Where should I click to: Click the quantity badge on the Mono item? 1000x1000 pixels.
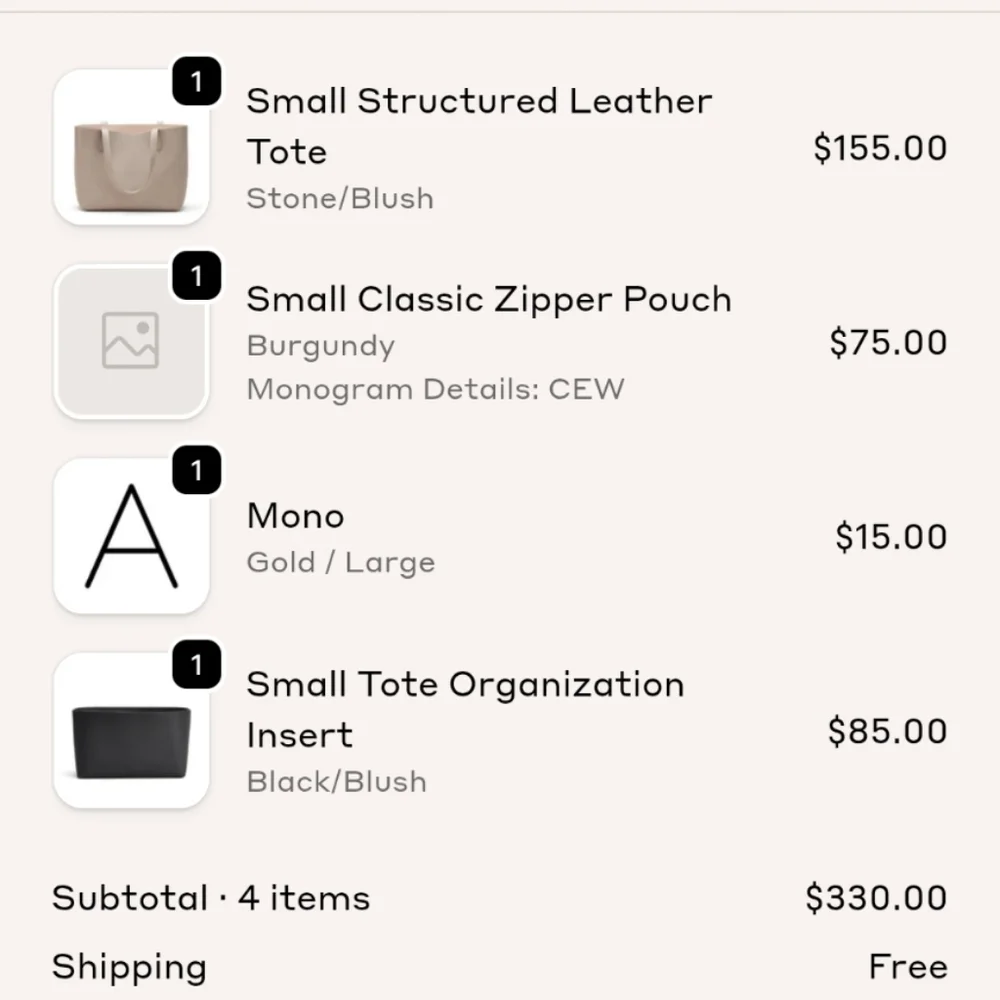(197, 470)
